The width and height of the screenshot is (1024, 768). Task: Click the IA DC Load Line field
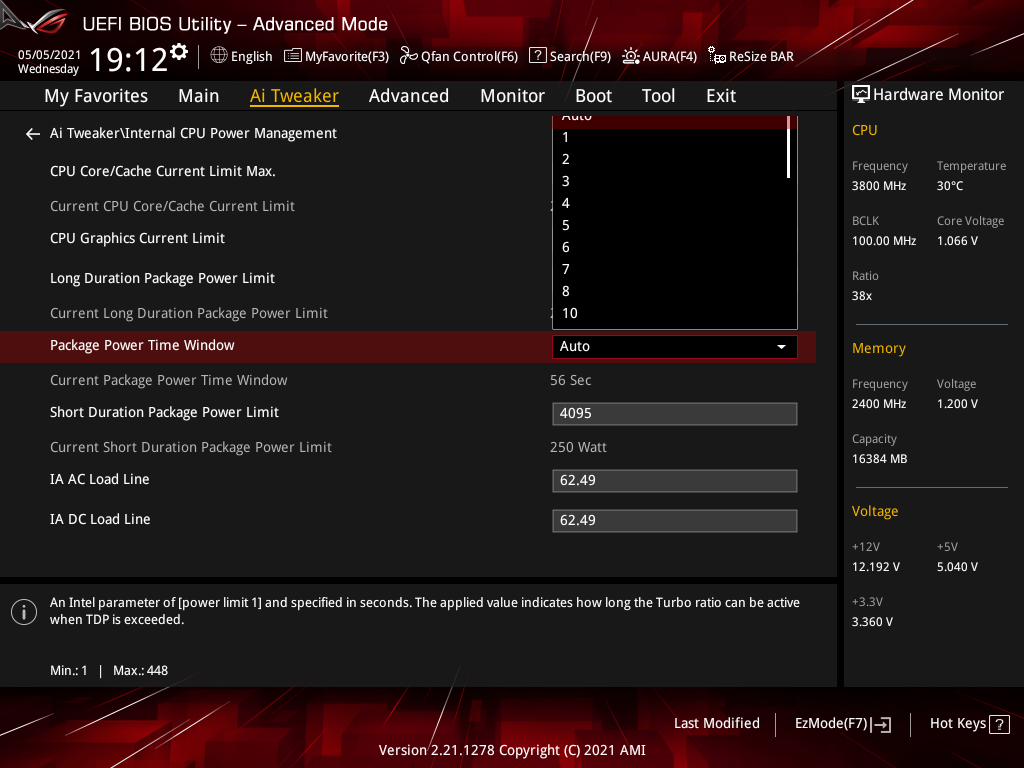point(675,521)
